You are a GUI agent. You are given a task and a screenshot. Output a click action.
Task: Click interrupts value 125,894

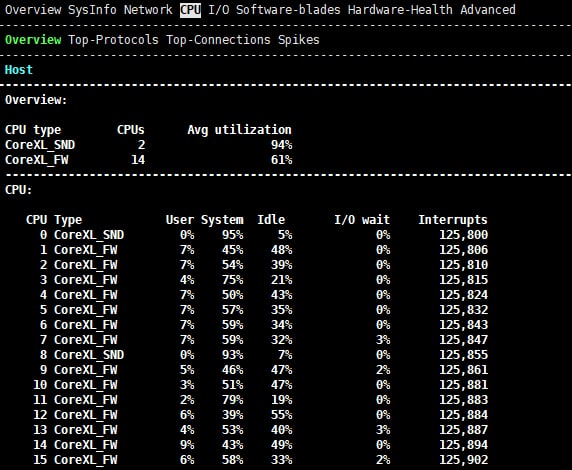click(x=463, y=444)
